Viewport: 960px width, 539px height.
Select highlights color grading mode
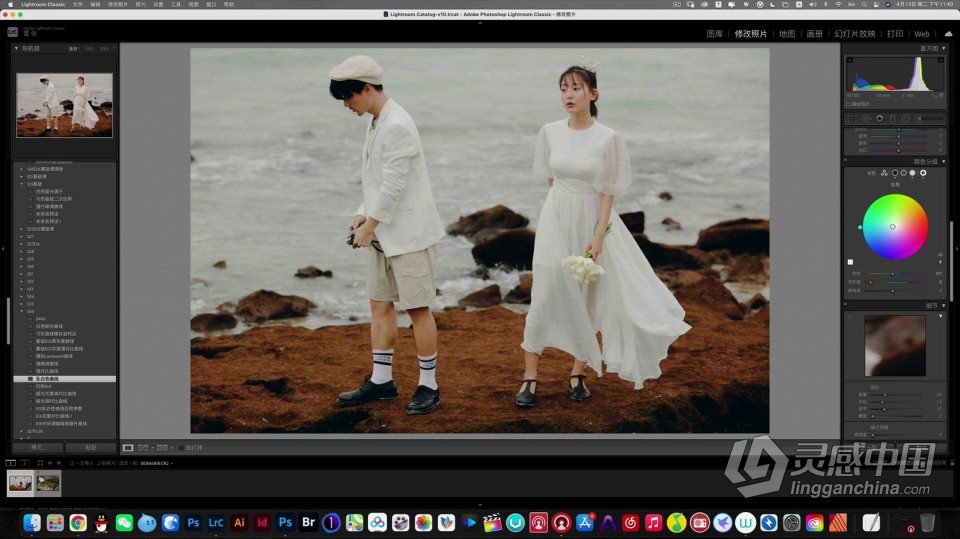pyautogui.click(x=912, y=173)
